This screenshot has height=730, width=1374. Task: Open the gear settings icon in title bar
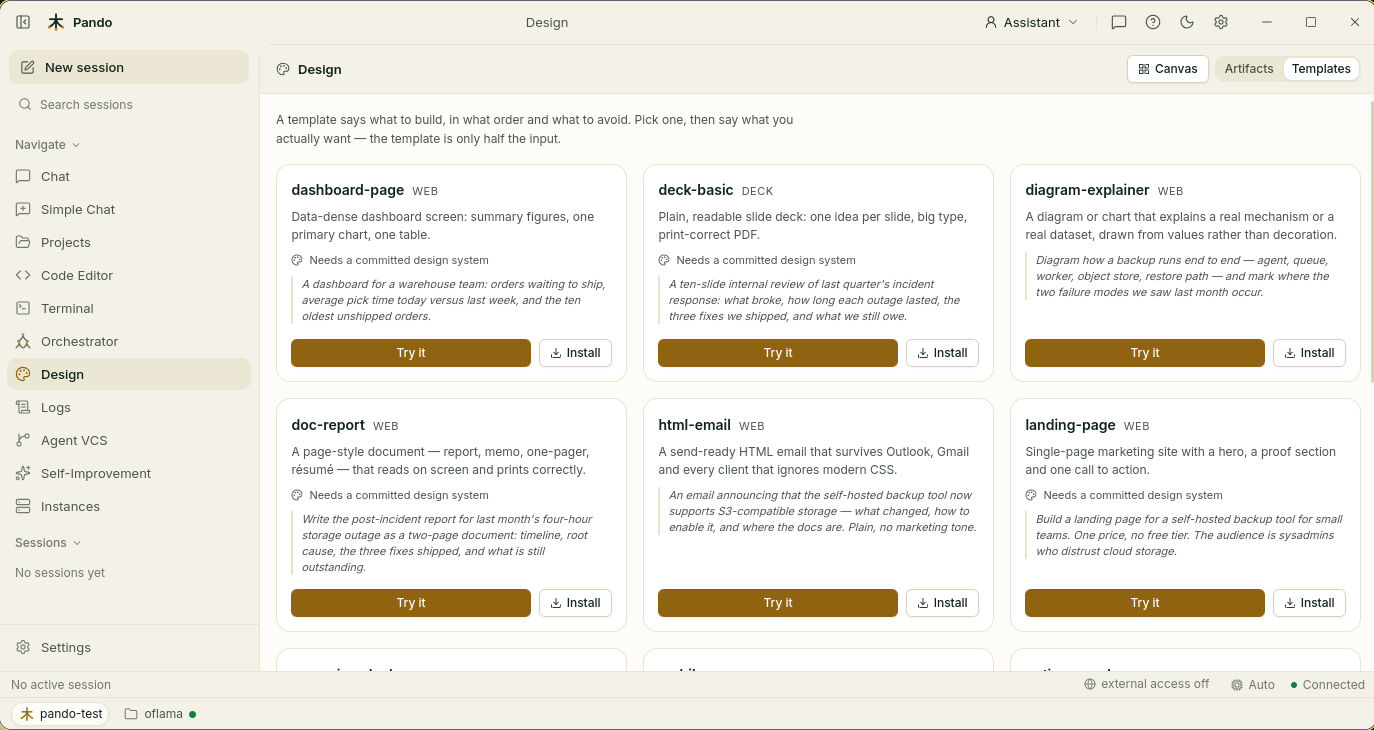[x=1221, y=22]
